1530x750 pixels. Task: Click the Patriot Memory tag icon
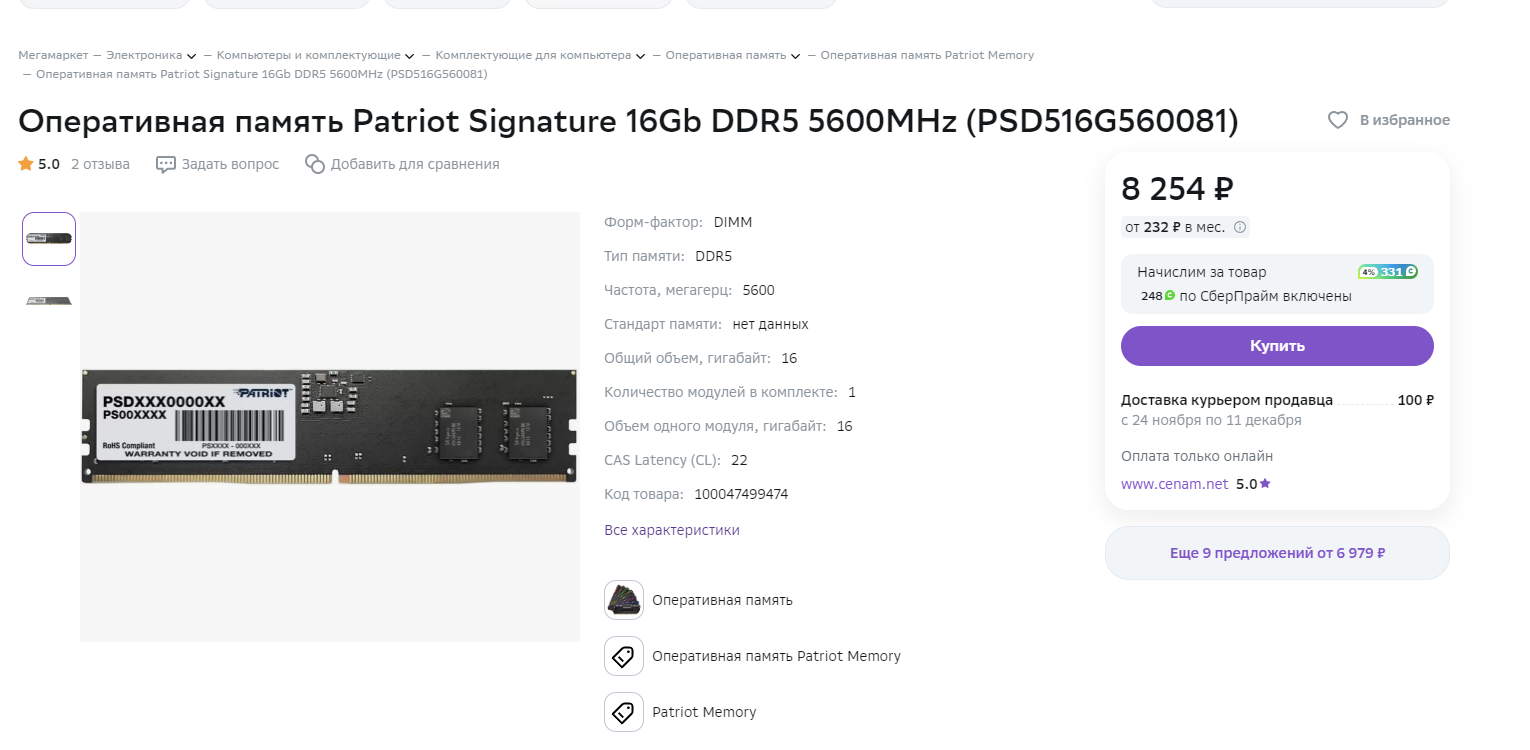pos(624,712)
